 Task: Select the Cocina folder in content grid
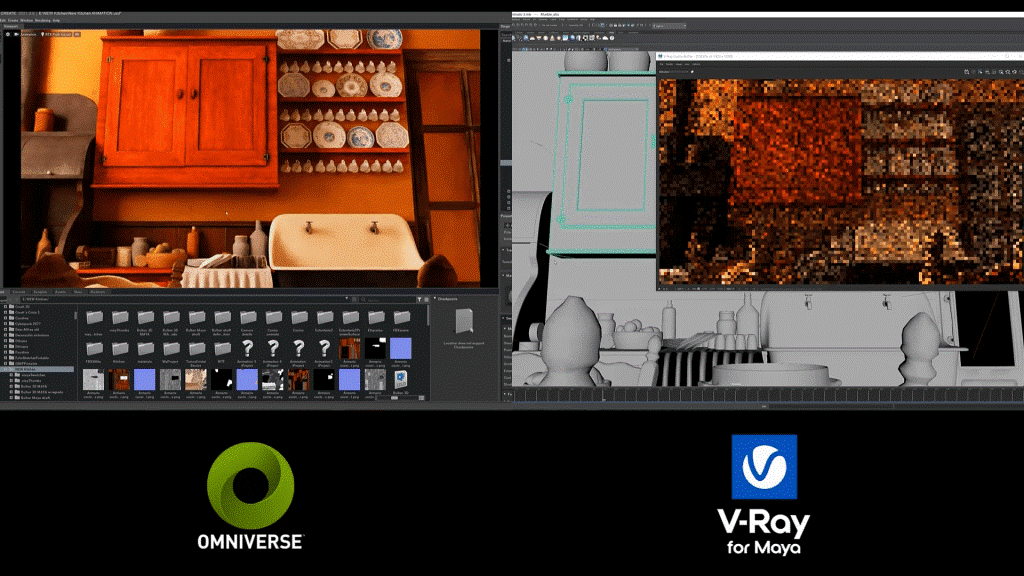[299, 317]
